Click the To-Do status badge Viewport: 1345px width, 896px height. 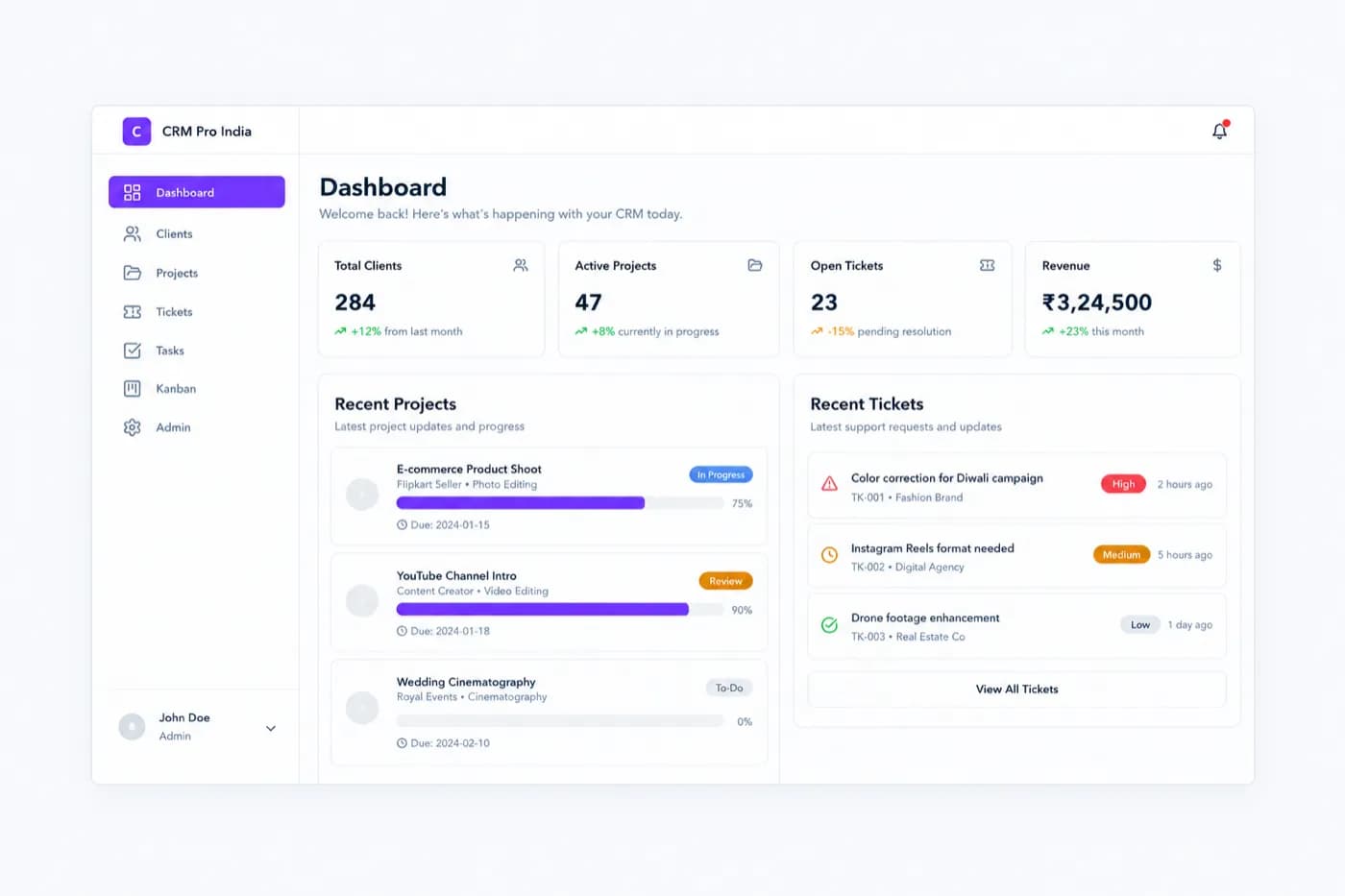tap(729, 688)
